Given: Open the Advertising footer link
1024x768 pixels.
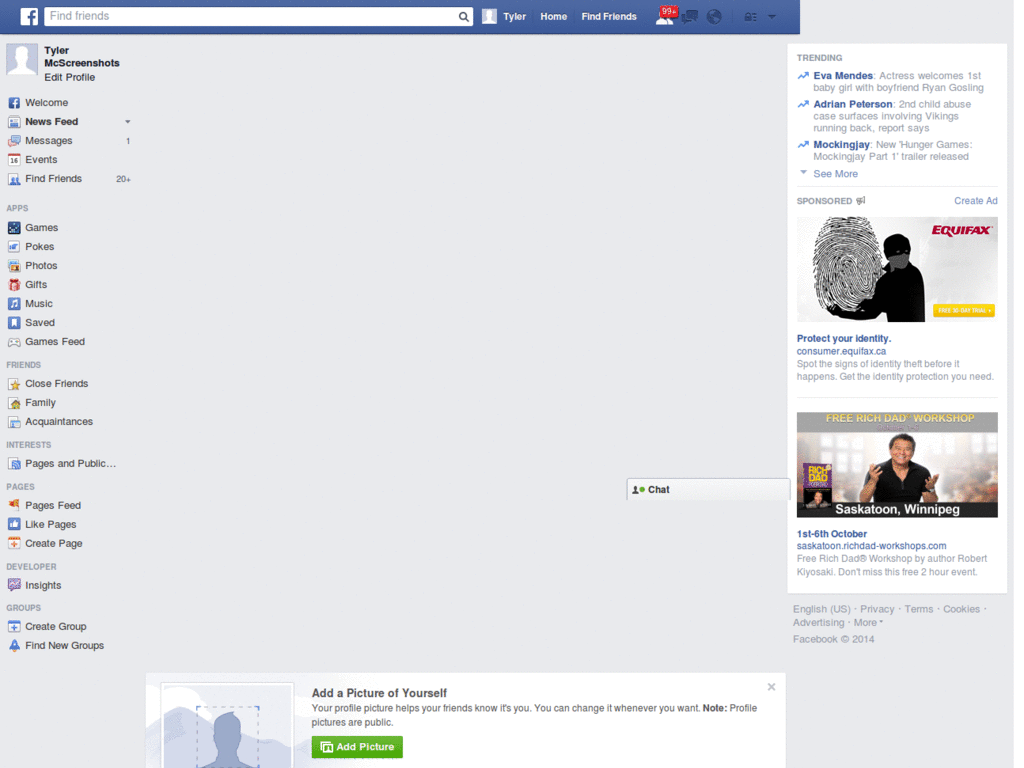Looking at the screenshot, I should [x=818, y=622].
